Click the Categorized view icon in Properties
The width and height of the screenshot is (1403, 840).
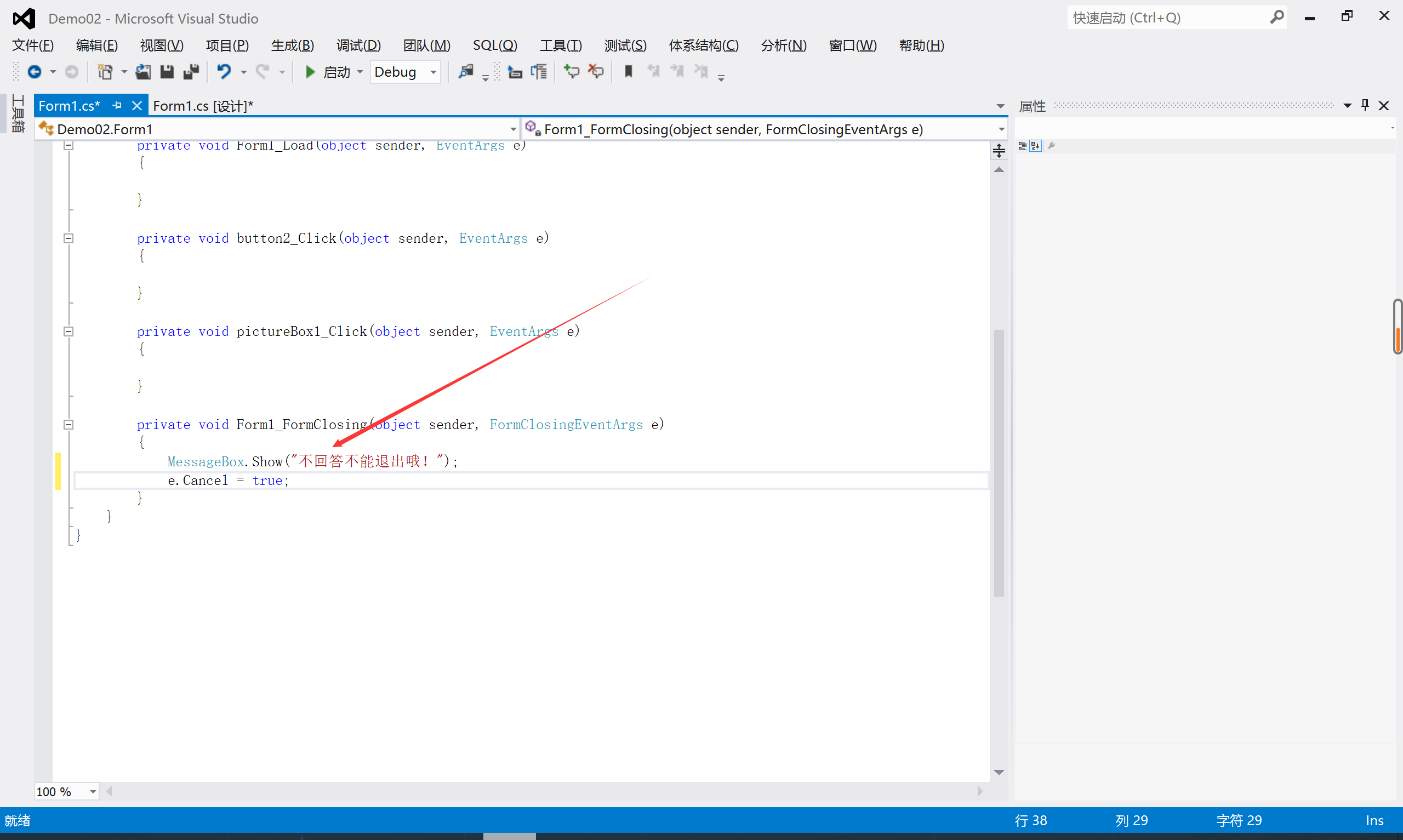1022,146
